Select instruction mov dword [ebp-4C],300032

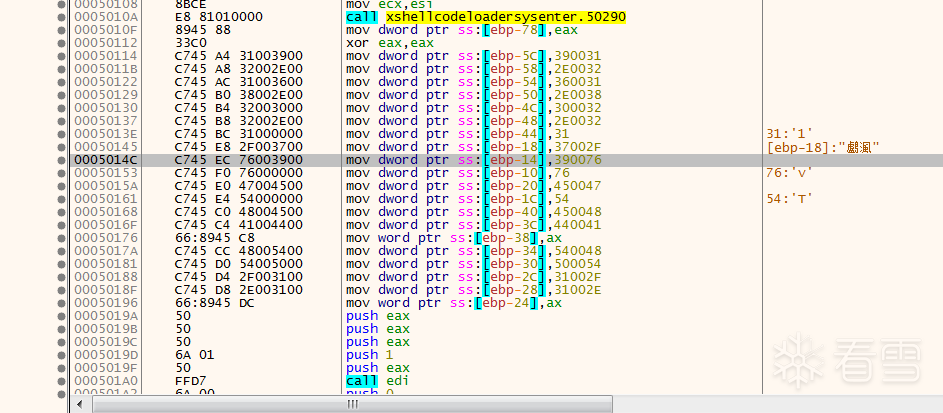(x=474, y=108)
